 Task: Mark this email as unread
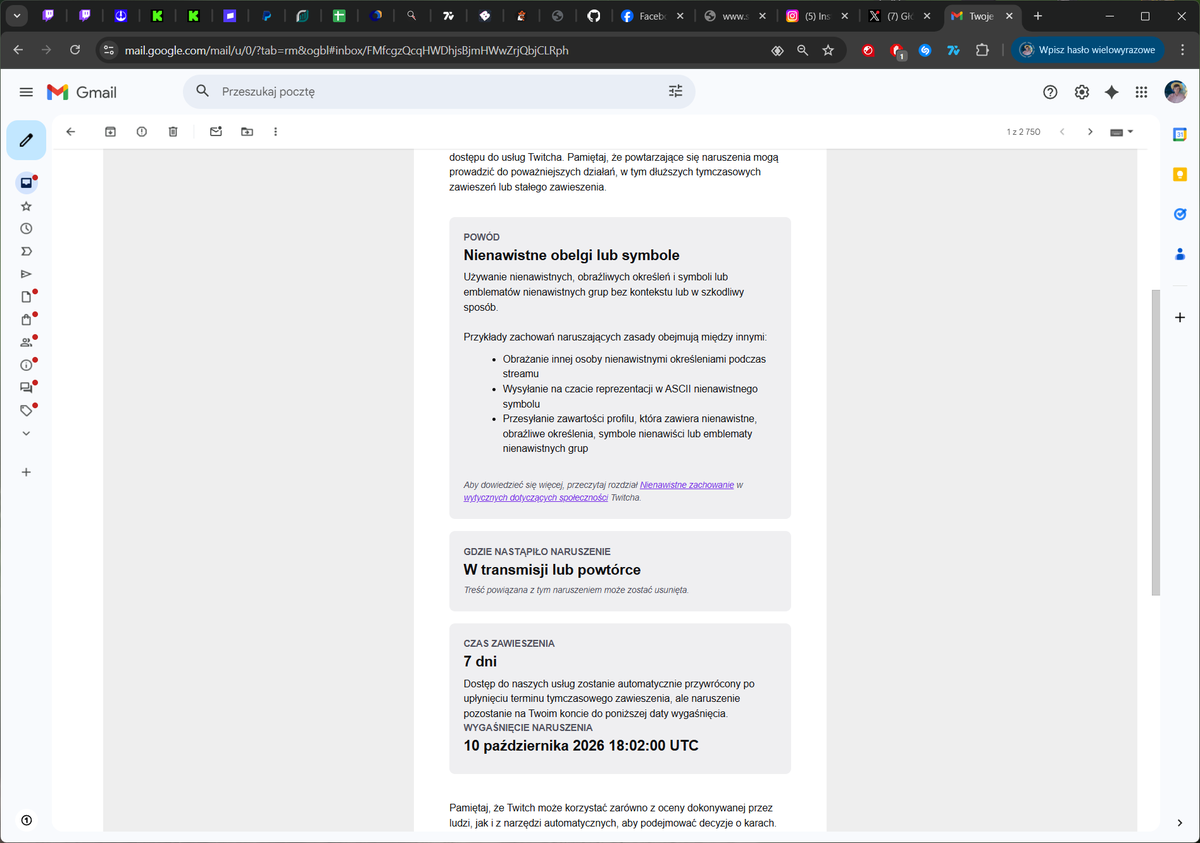click(x=215, y=131)
